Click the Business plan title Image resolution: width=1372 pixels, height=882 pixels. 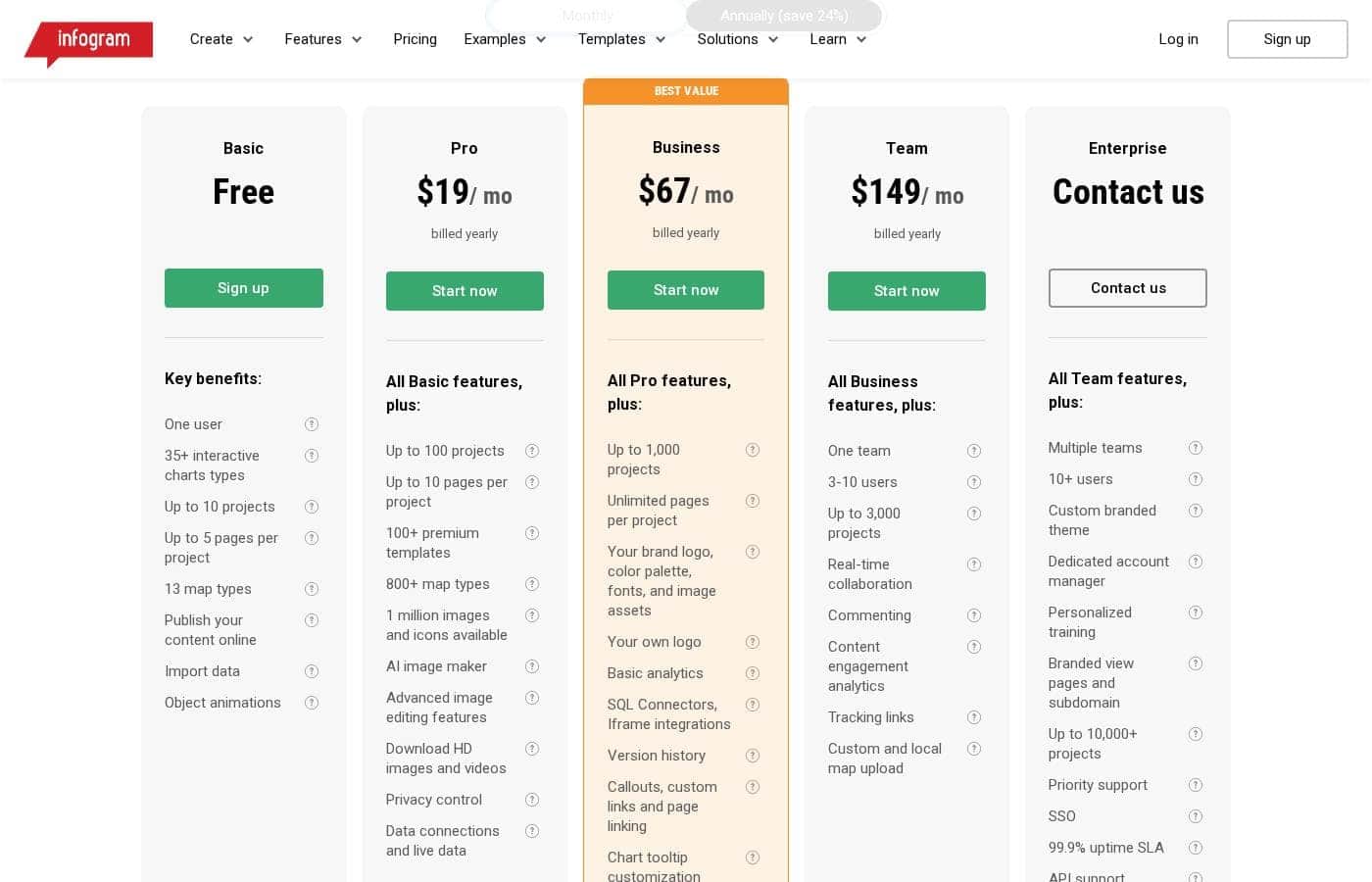coord(686,148)
